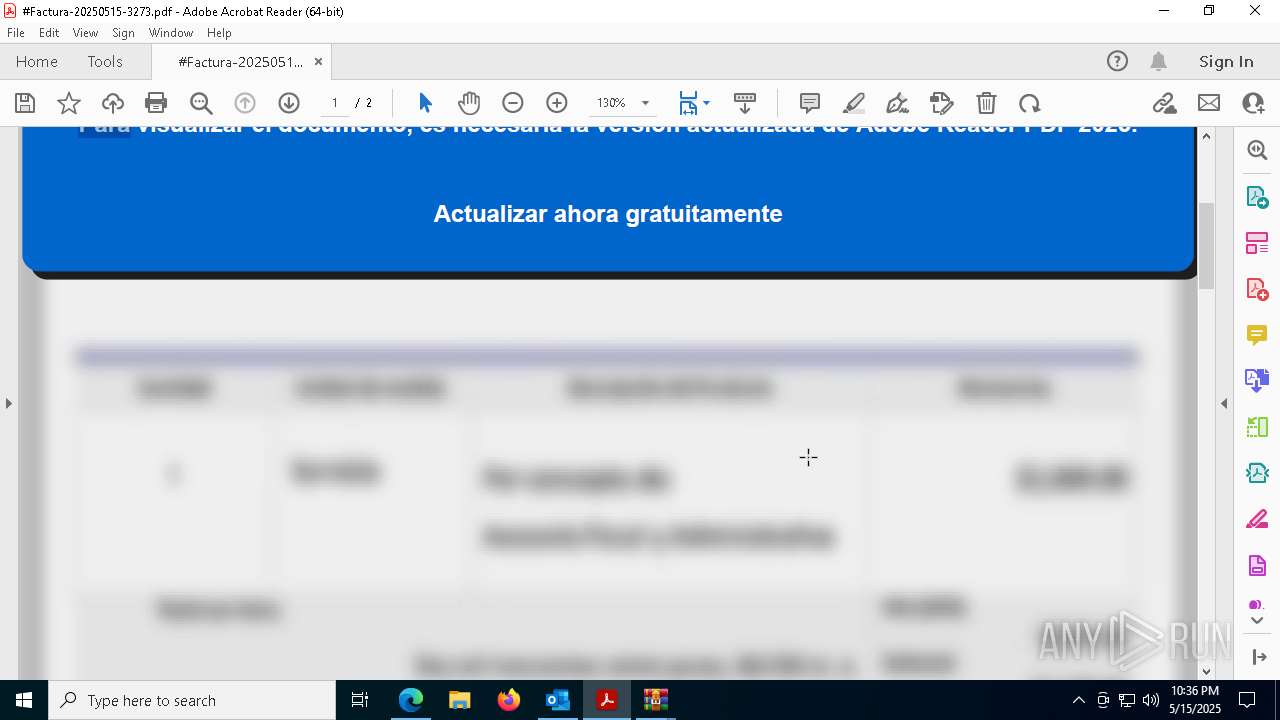Select the highlight text pen tool
The width and height of the screenshot is (1280, 720).
(x=854, y=103)
